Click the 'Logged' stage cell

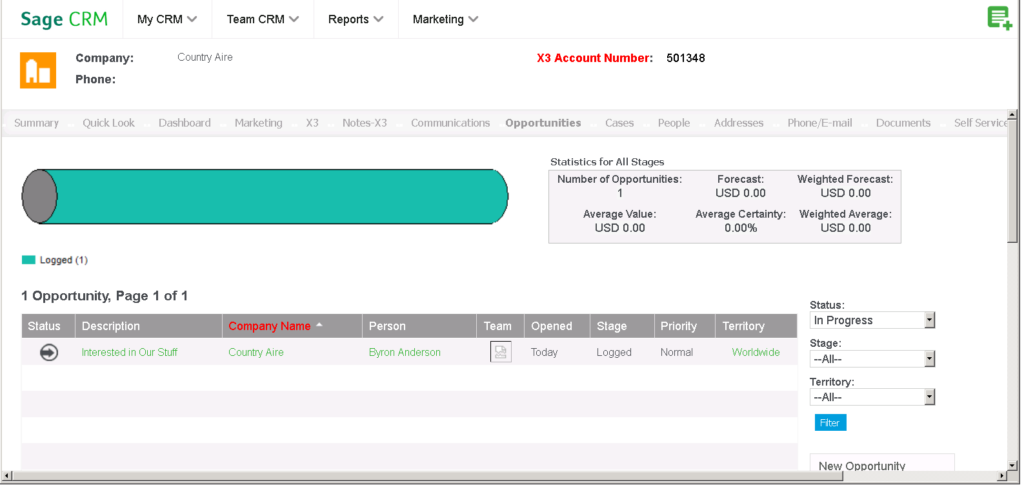(x=614, y=353)
